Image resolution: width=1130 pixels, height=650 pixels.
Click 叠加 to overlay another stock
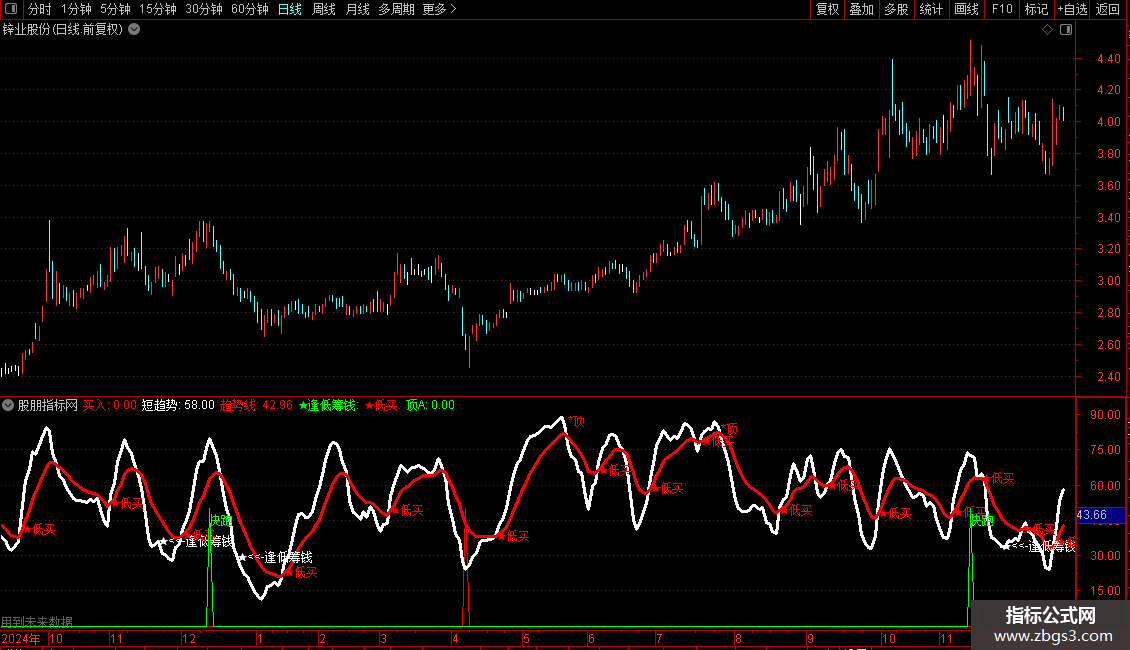pos(861,9)
